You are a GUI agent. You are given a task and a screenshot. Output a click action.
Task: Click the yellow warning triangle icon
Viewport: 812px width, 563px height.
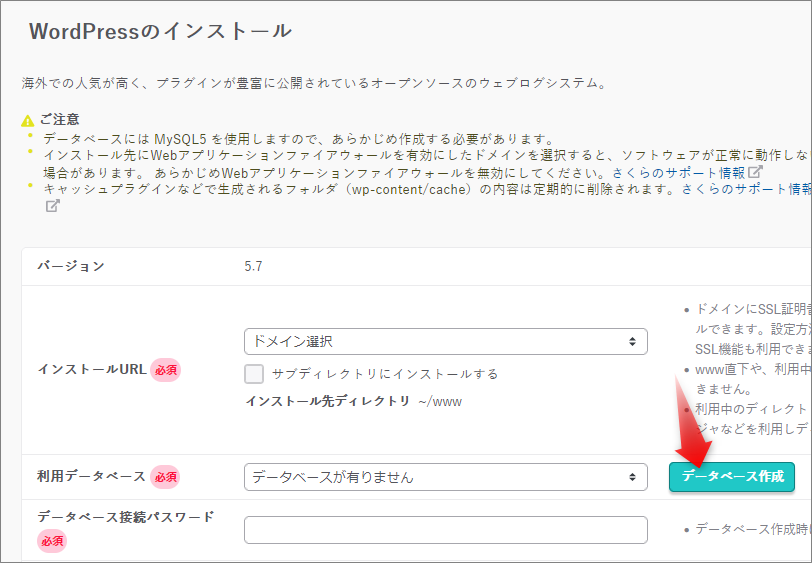point(27,120)
